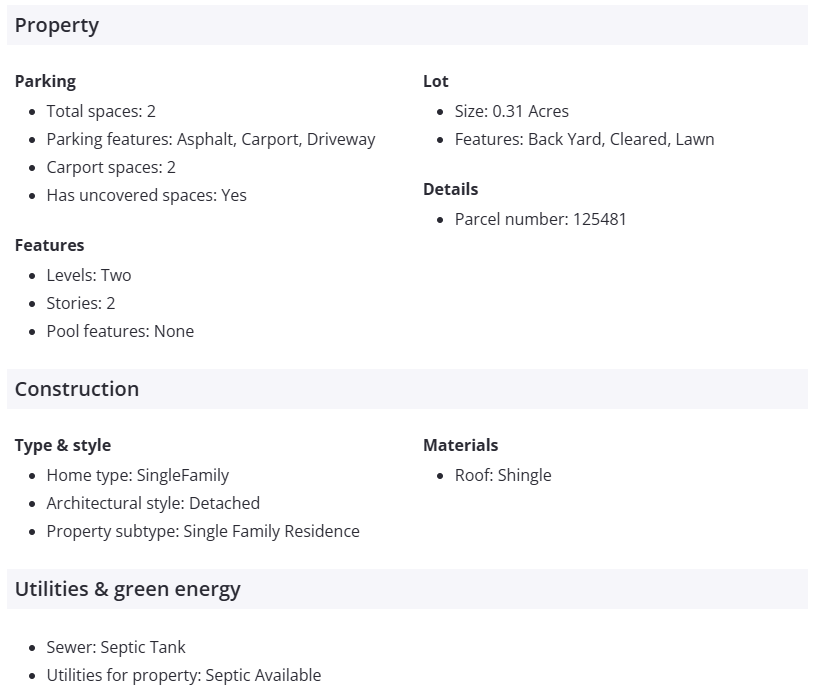Click the Utilities & green energy header
This screenshot has height=699, width=835.
128,589
